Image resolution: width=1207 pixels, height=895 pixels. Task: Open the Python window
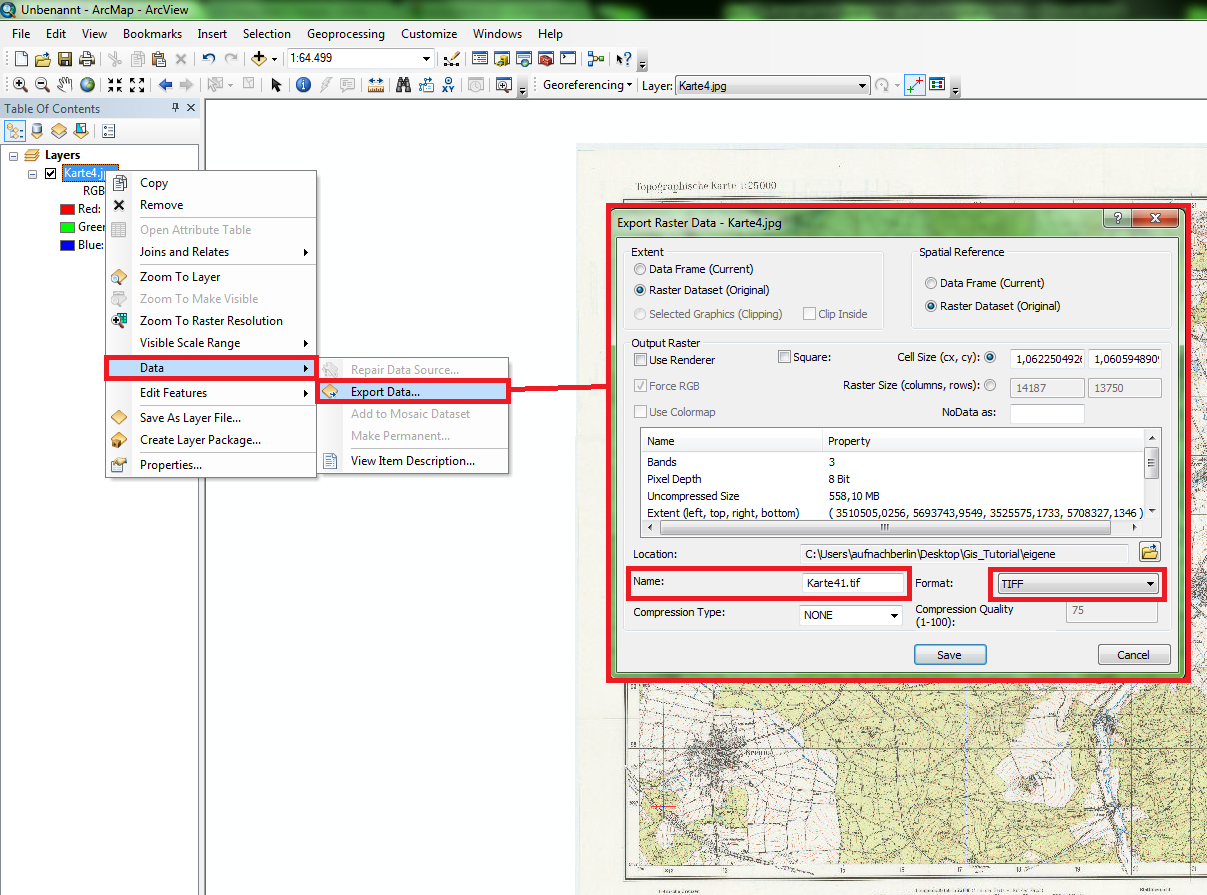tap(568, 59)
